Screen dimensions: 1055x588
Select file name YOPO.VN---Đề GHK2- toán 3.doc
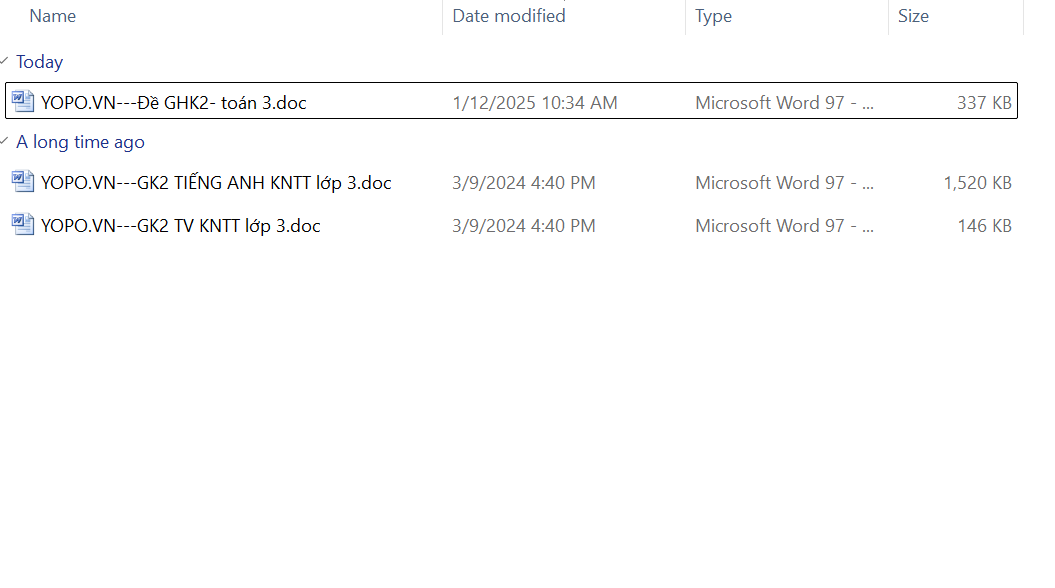point(174,102)
